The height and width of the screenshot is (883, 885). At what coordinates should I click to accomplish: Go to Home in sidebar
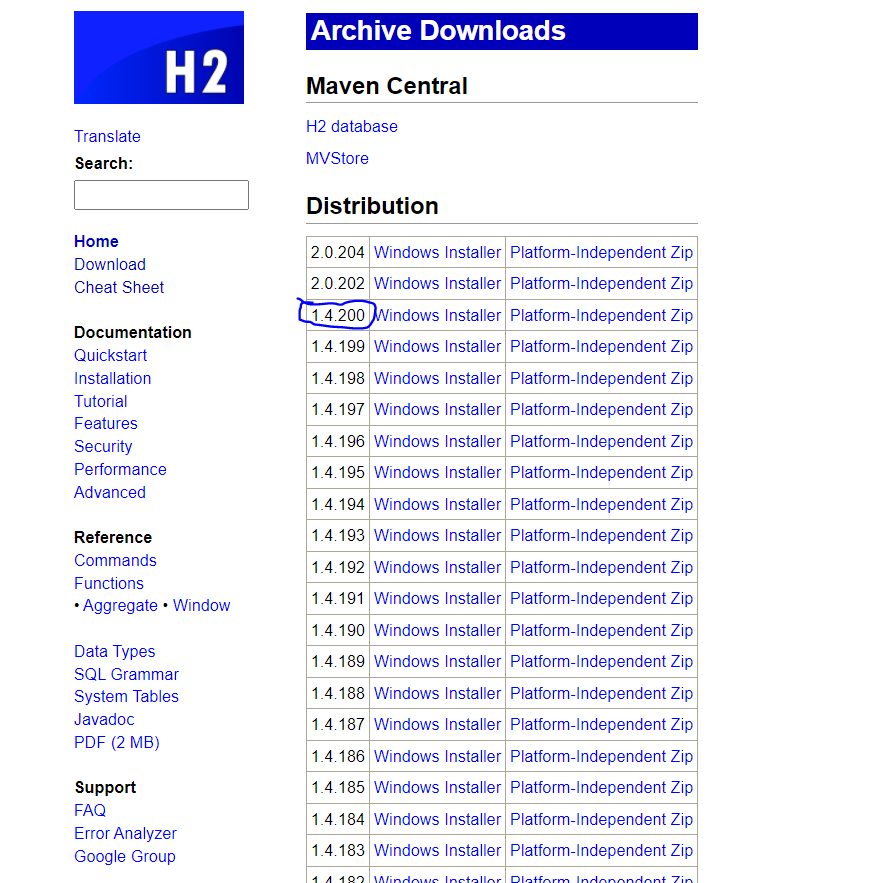97,242
